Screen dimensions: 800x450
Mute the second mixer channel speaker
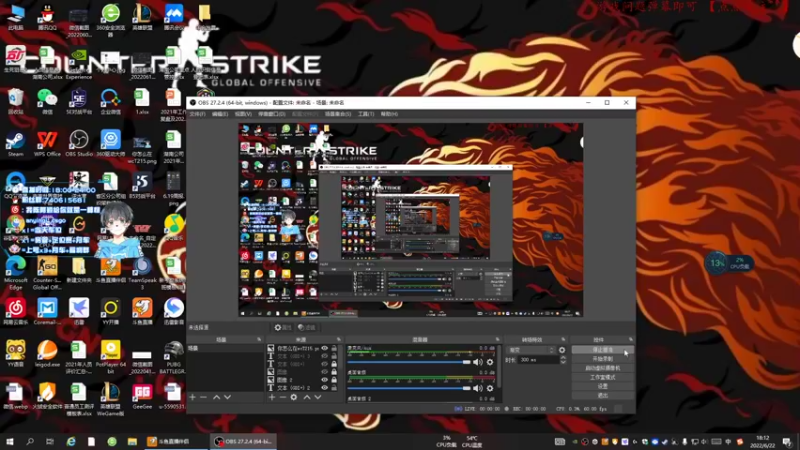478,388
